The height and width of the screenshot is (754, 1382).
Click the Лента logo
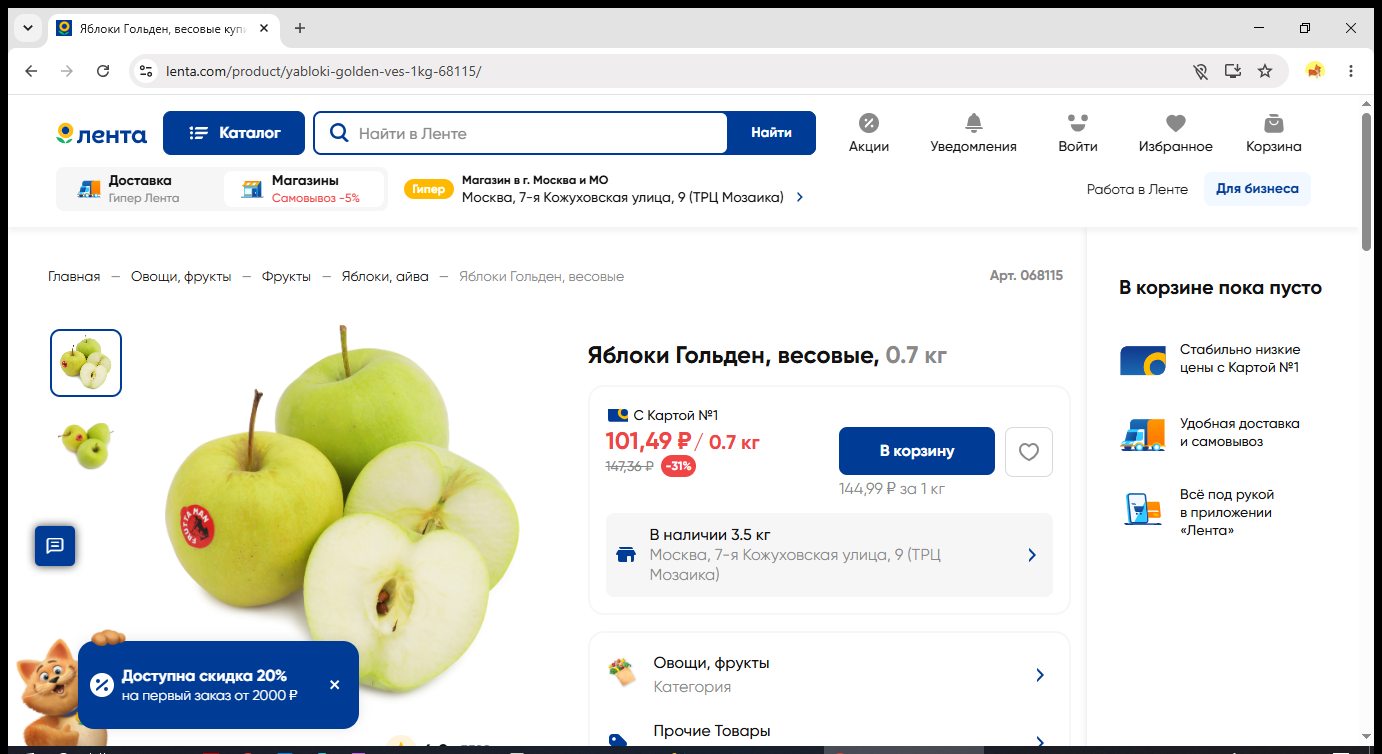pyautogui.click(x=102, y=134)
